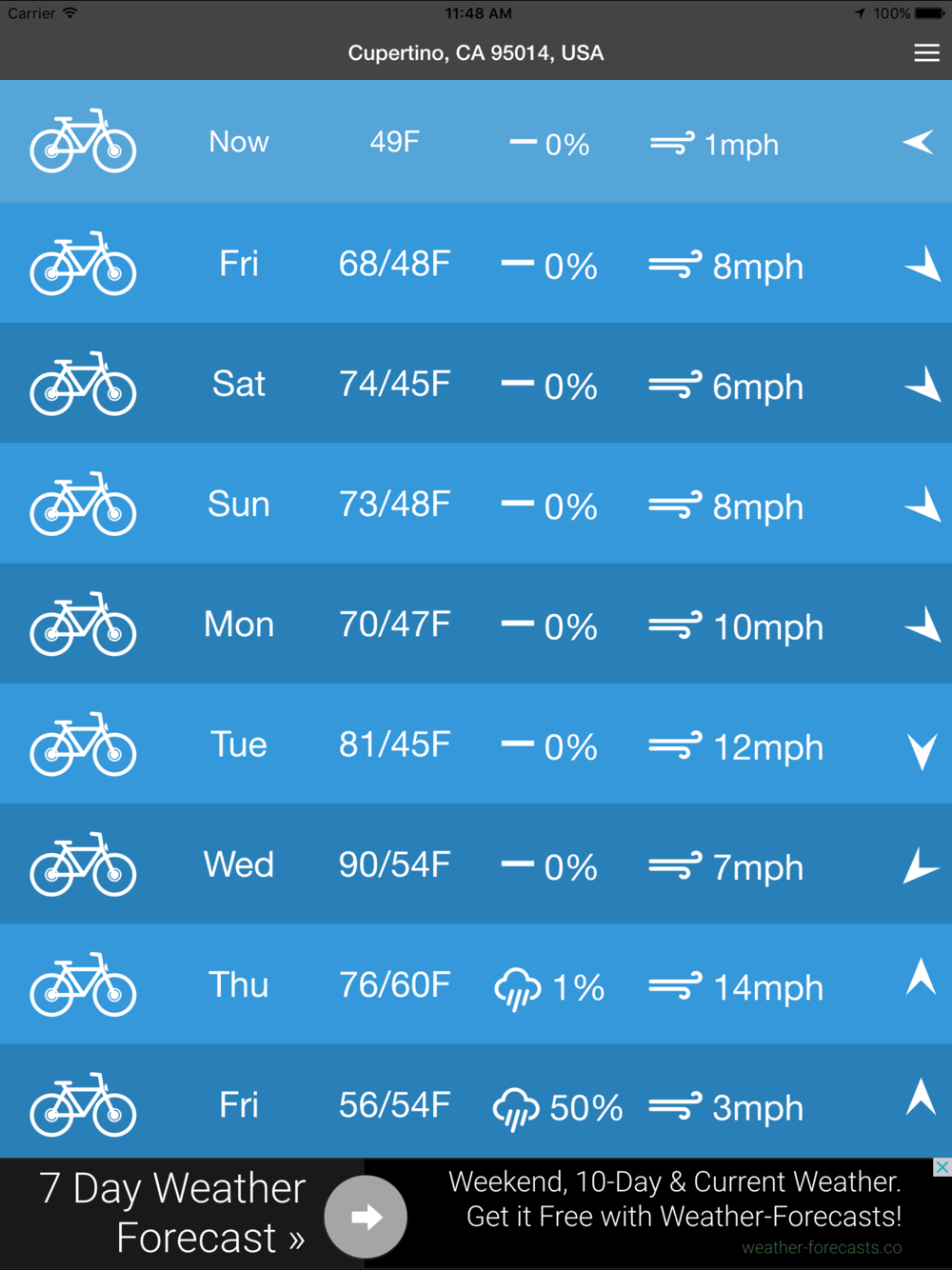Tap the wind icon beside 14mph

(x=676, y=986)
